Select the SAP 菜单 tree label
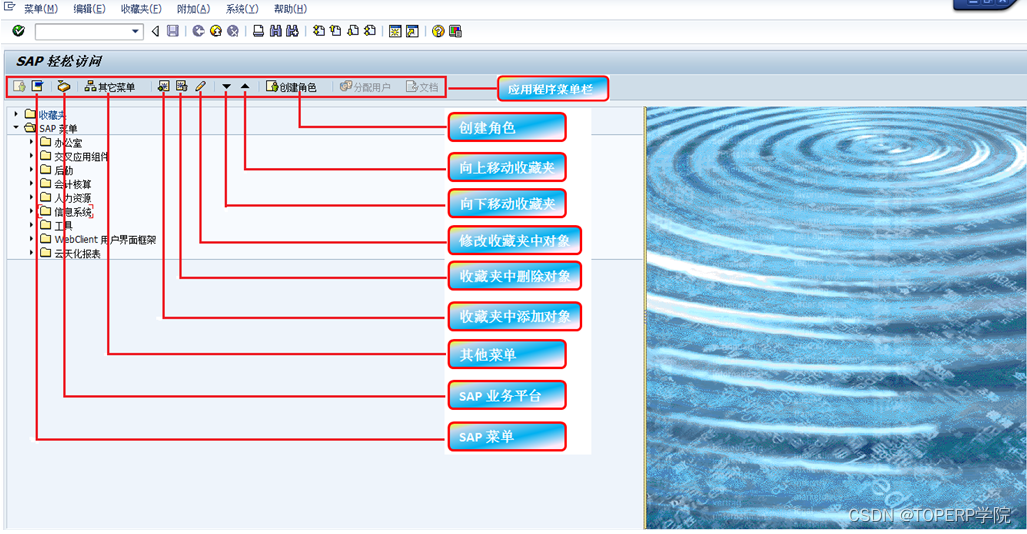This screenshot has width=1027, height=534. click(58, 128)
